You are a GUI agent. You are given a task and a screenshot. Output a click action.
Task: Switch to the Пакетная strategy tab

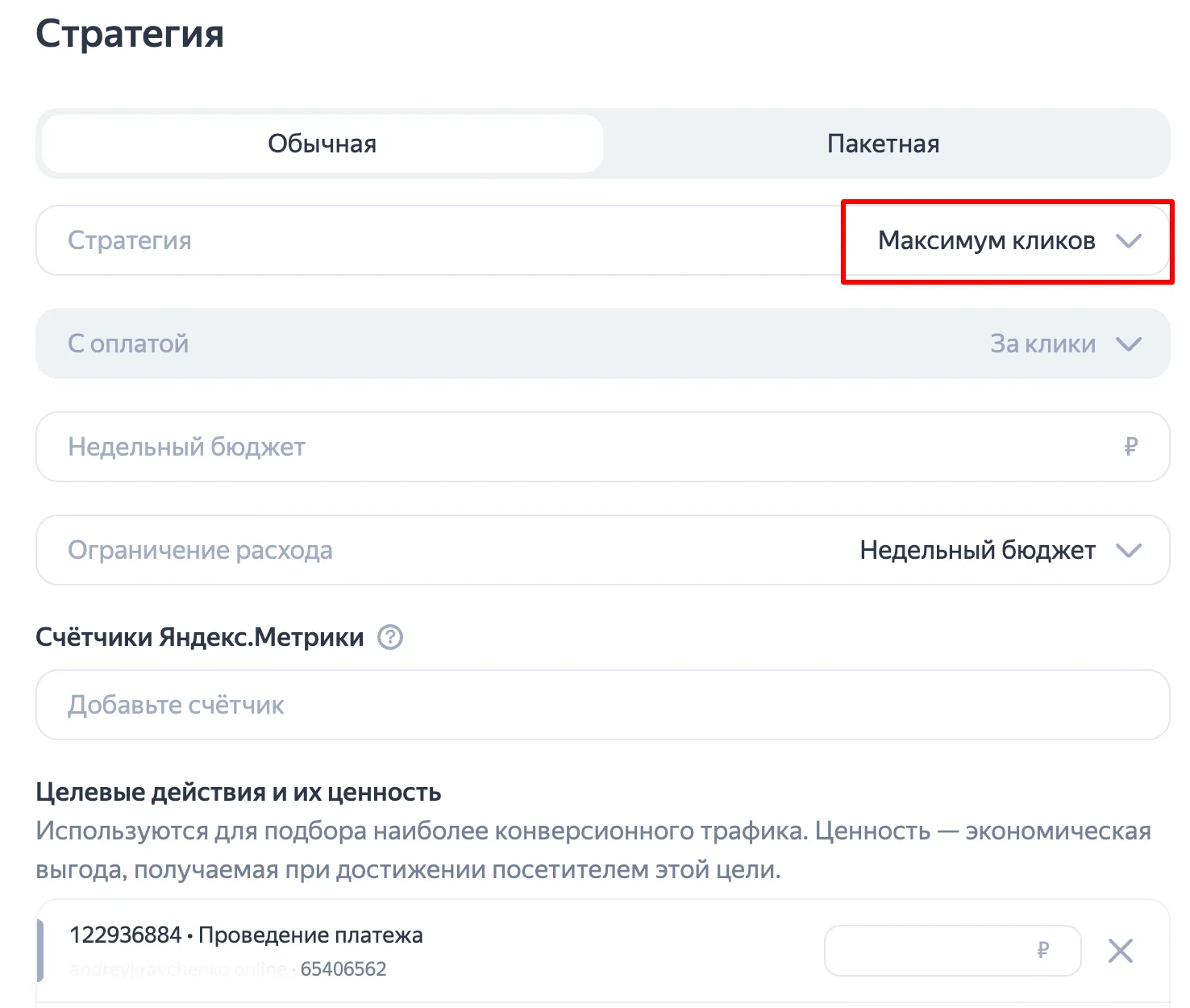click(884, 144)
